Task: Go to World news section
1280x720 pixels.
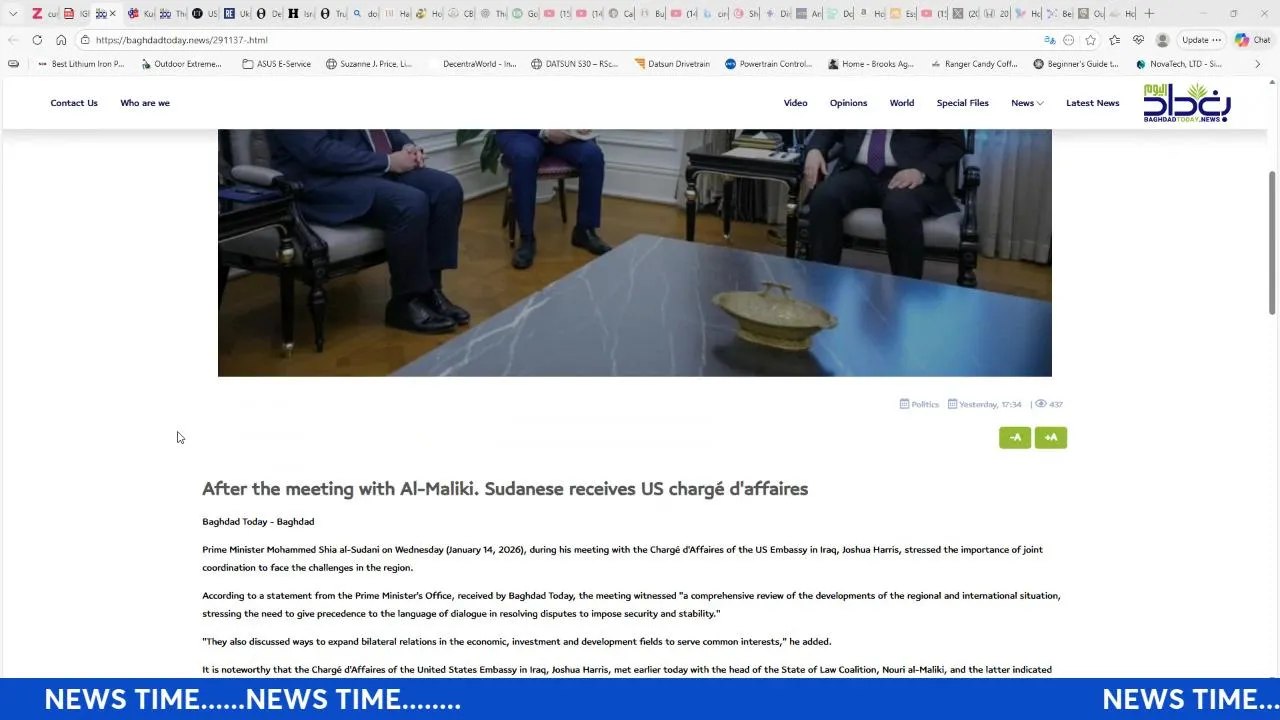Action: (902, 103)
